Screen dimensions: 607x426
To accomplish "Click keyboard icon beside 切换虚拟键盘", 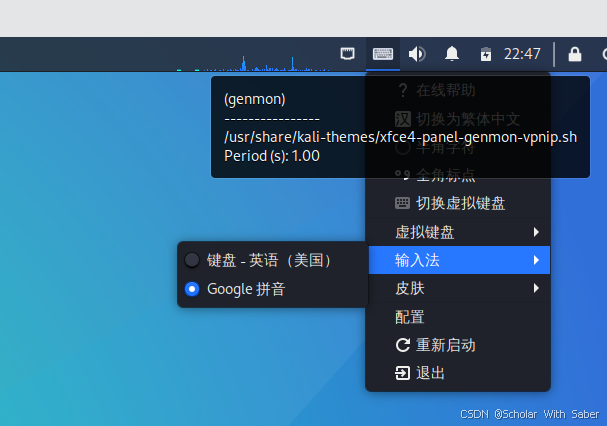I will 402,203.
